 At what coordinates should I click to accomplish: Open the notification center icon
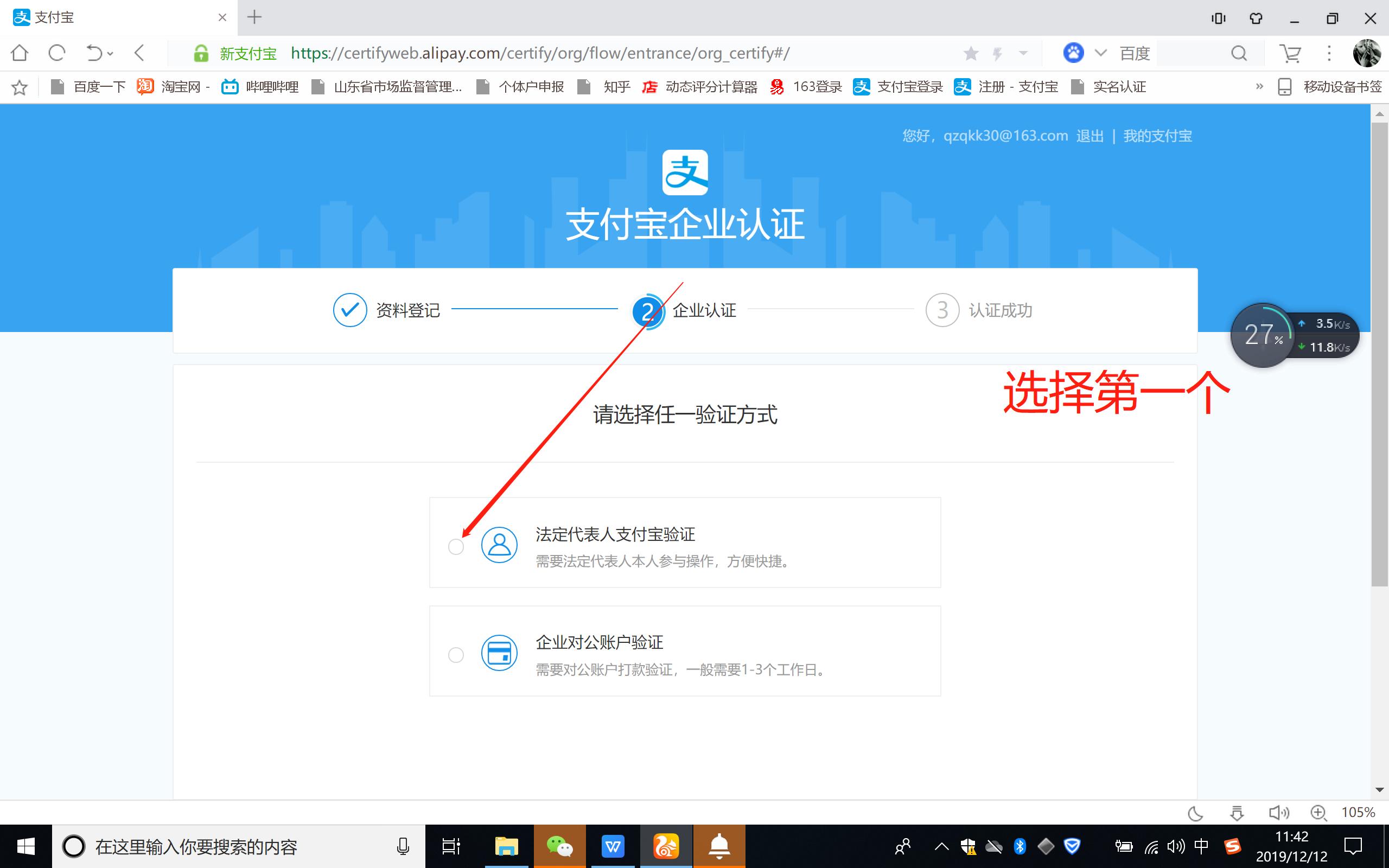point(1353,846)
